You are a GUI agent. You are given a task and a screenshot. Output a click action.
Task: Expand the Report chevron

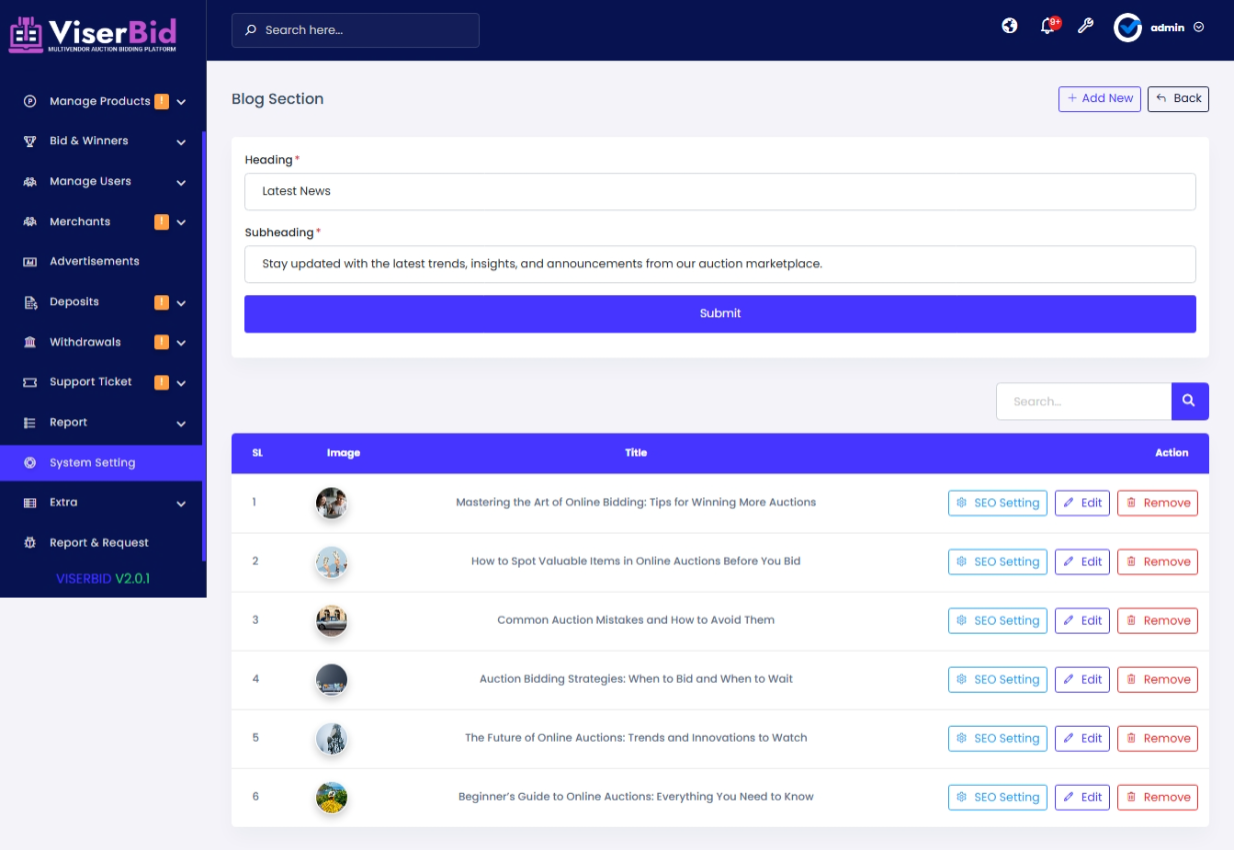pos(181,424)
